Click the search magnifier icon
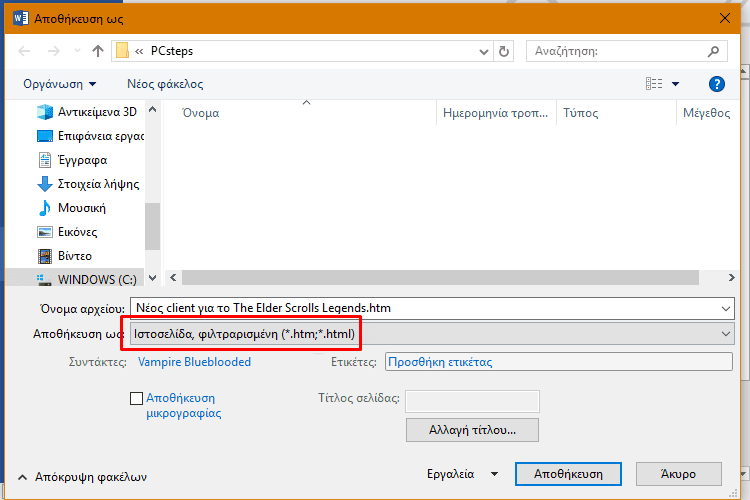This screenshot has width=750, height=500. pos(713,51)
